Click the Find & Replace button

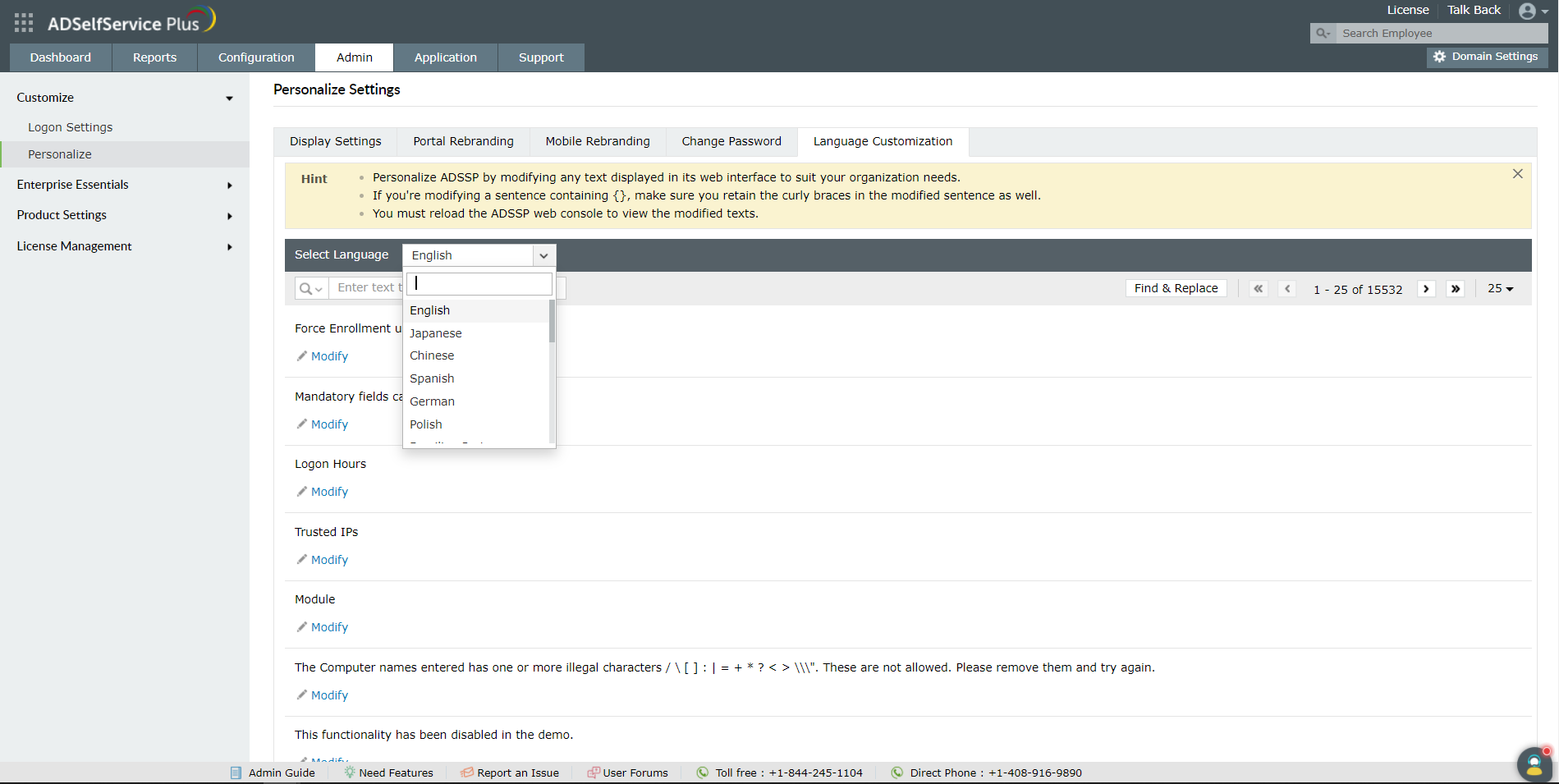click(1176, 288)
